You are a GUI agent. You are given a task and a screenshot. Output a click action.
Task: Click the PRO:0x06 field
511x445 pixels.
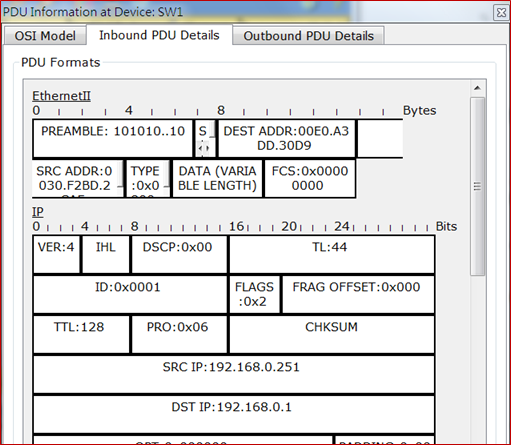(x=179, y=334)
